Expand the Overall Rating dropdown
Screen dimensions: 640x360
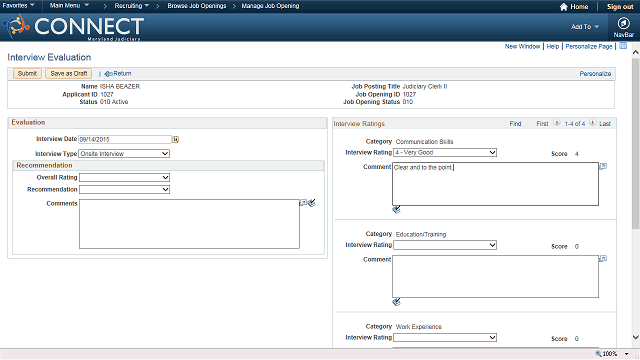tap(124, 178)
